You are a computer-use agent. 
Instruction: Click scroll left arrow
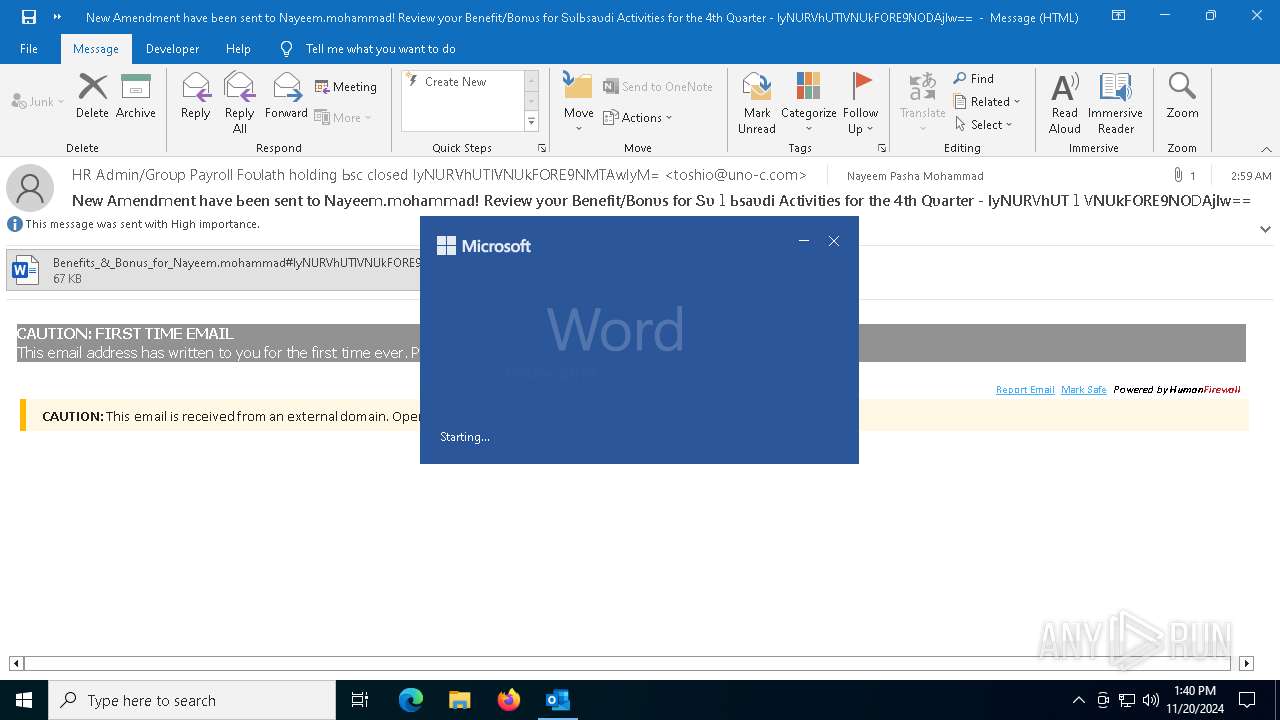pos(16,663)
